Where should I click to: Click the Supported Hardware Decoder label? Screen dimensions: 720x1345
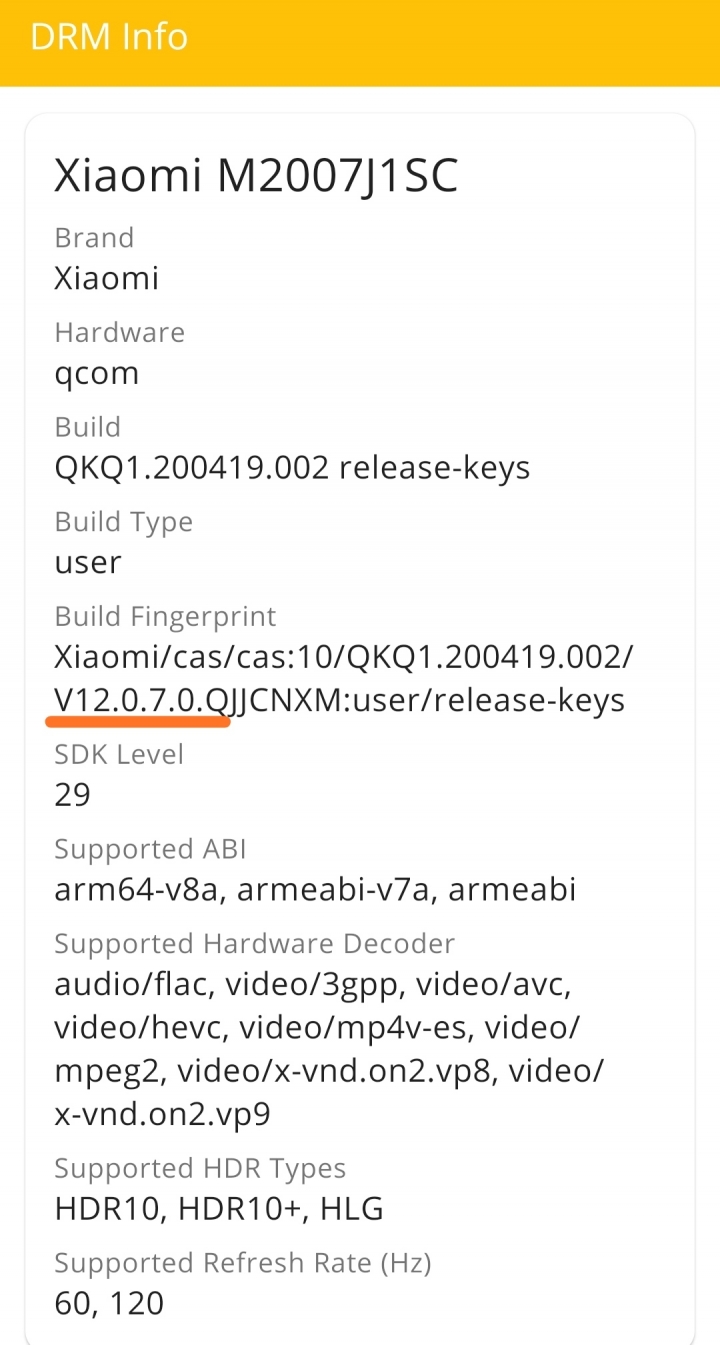[x=254, y=943]
